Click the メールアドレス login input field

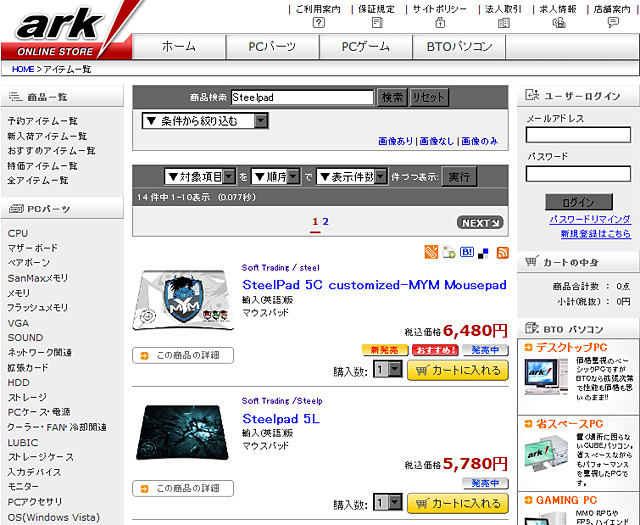pyautogui.click(x=578, y=135)
